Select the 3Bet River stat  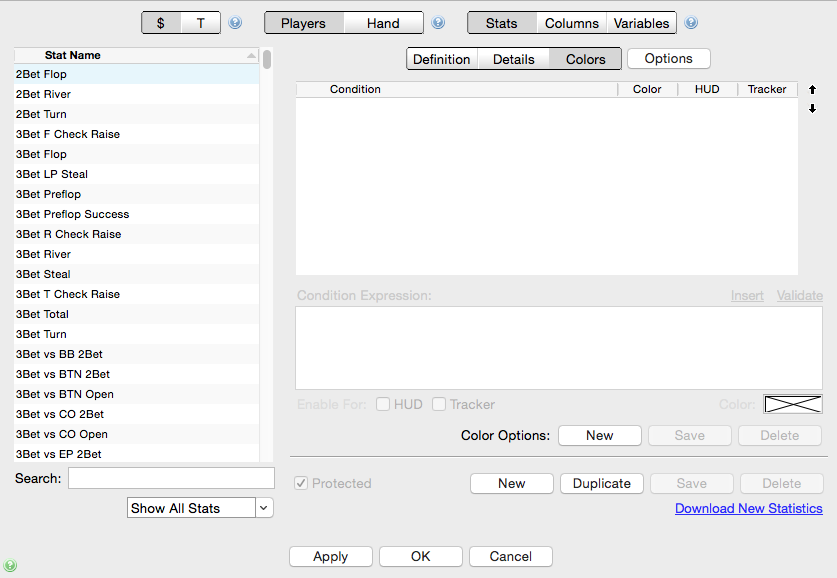(x=137, y=254)
